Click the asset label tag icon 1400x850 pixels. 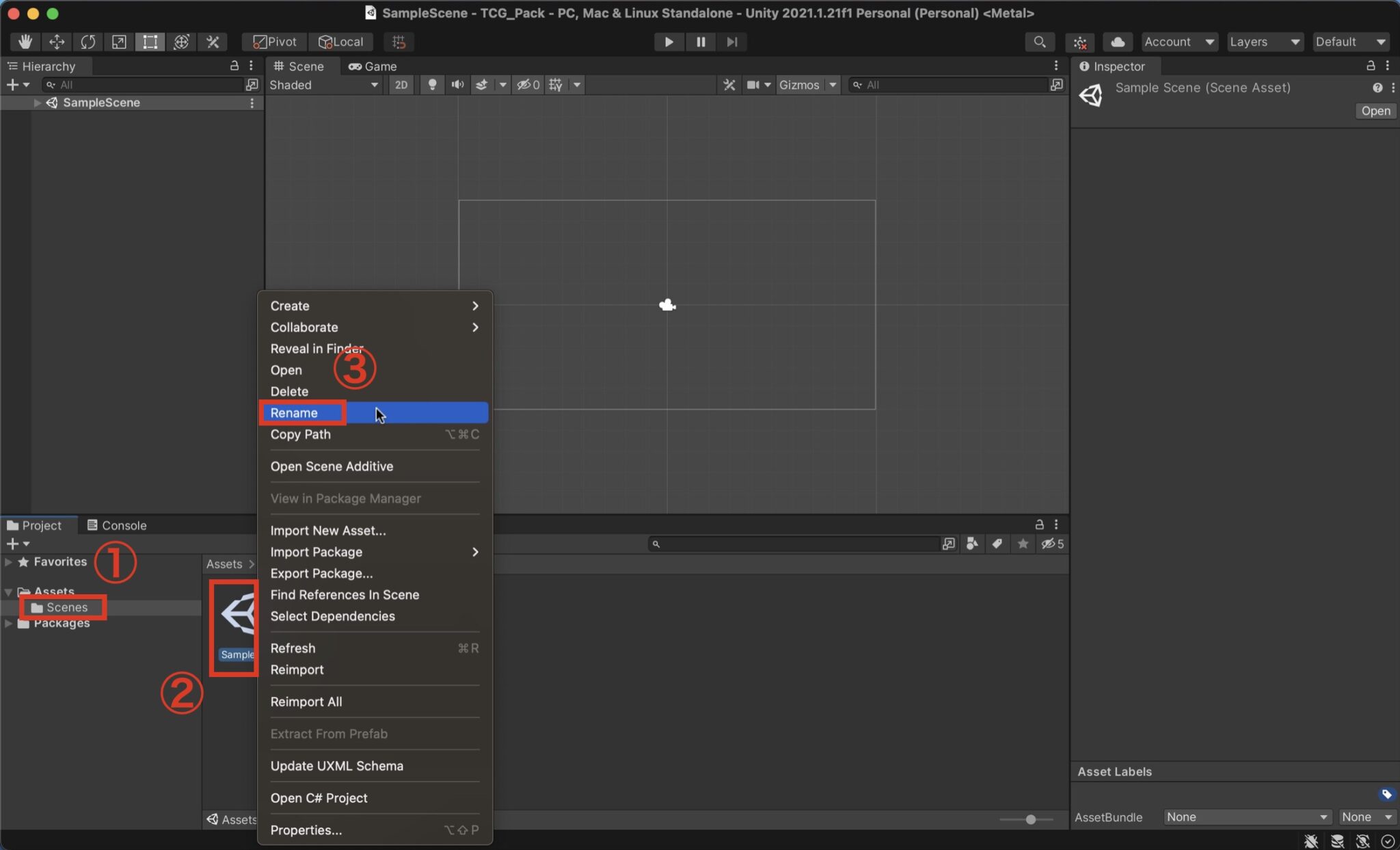coord(1386,794)
